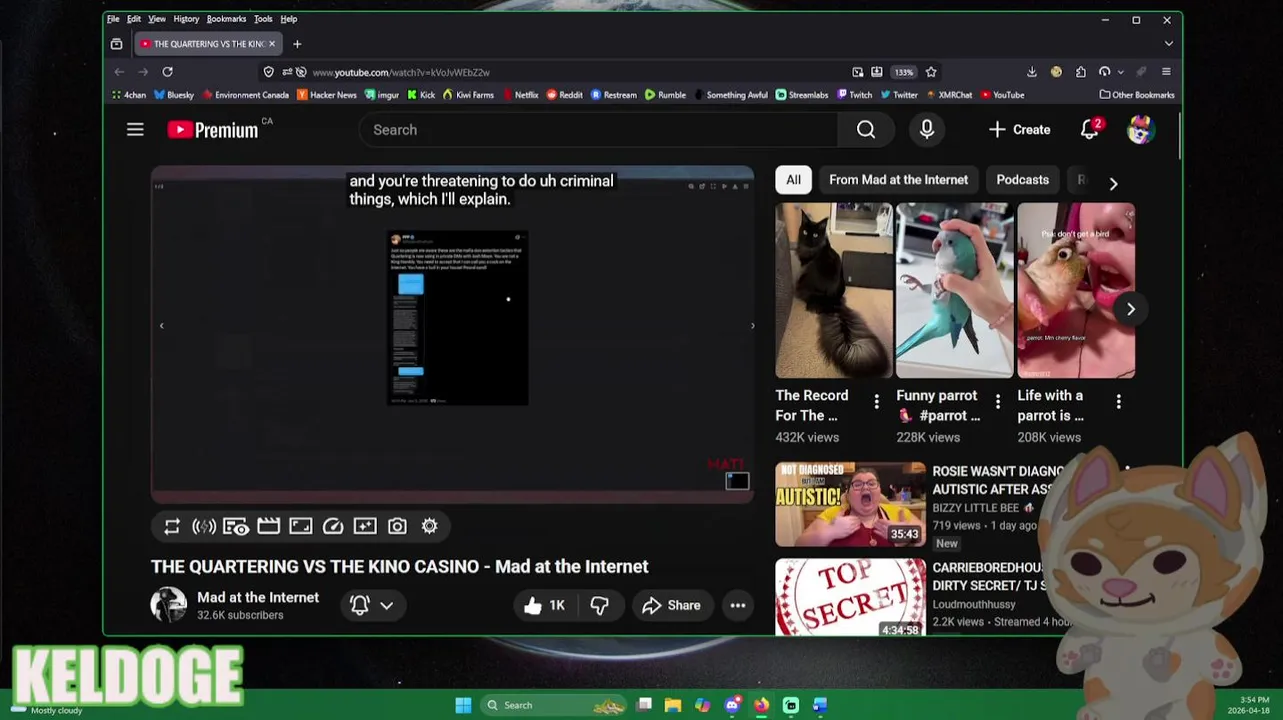Open YouTube guide hamburger menu

pos(135,130)
